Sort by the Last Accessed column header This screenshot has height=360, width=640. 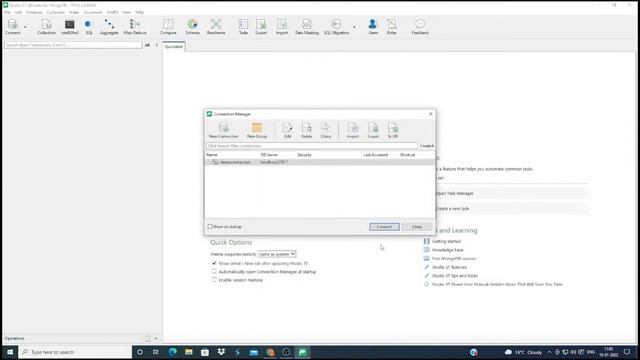[x=376, y=155]
